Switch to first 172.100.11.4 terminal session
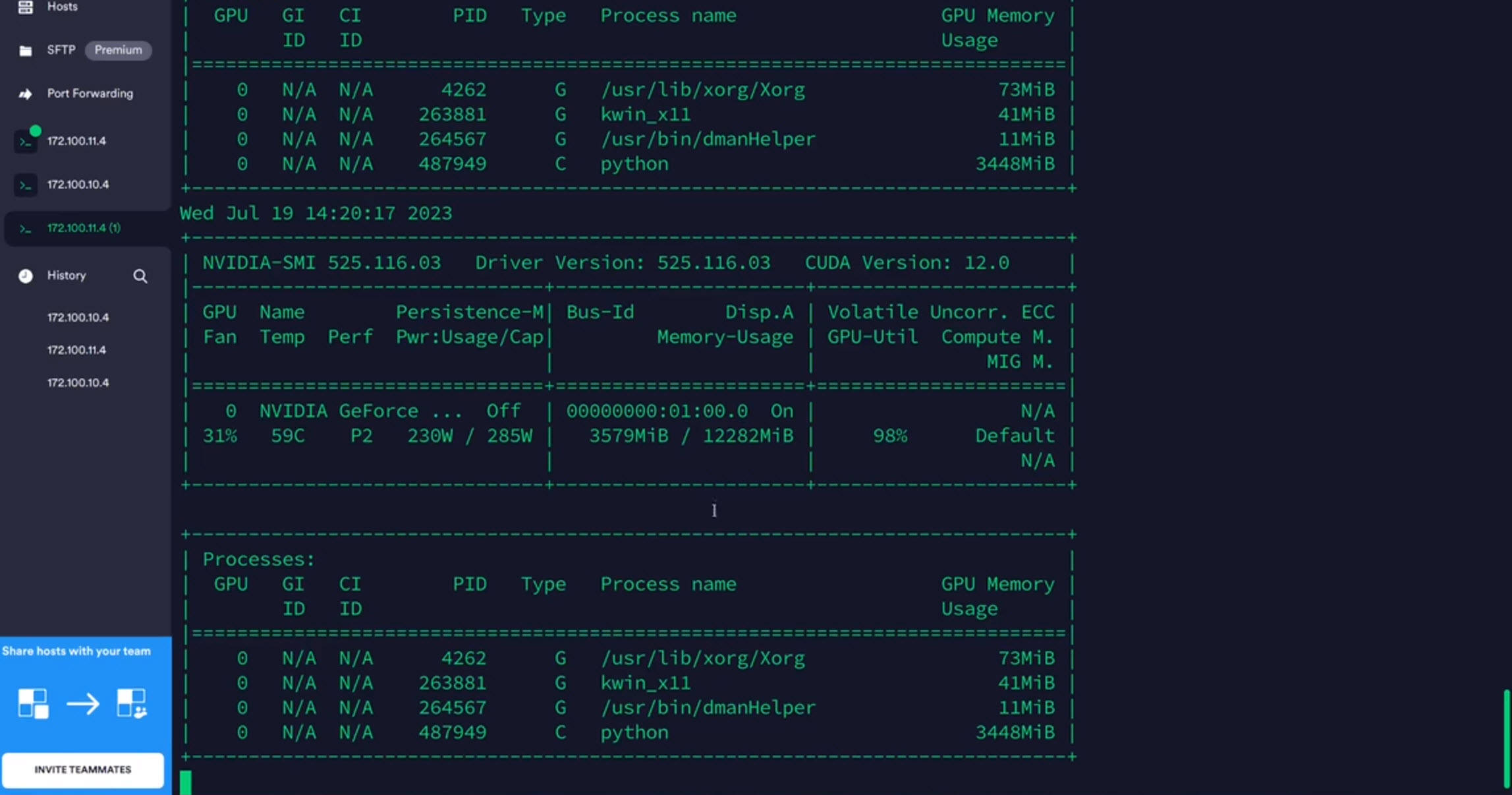This screenshot has width=1512, height=795. tap(76, 141)
